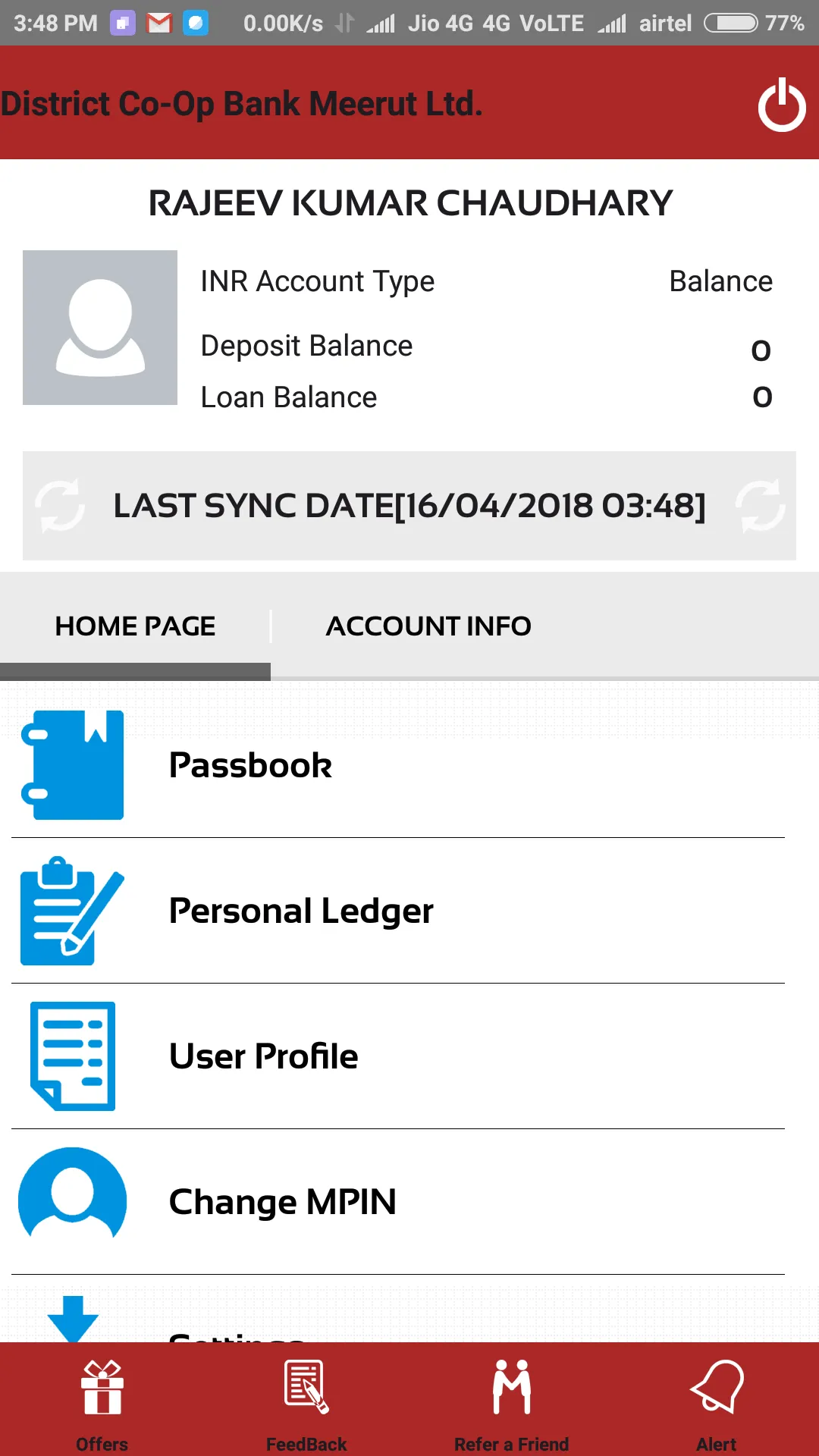Open Change MPIN option
Viewport: 819px width, 1456px height.
282,1202
